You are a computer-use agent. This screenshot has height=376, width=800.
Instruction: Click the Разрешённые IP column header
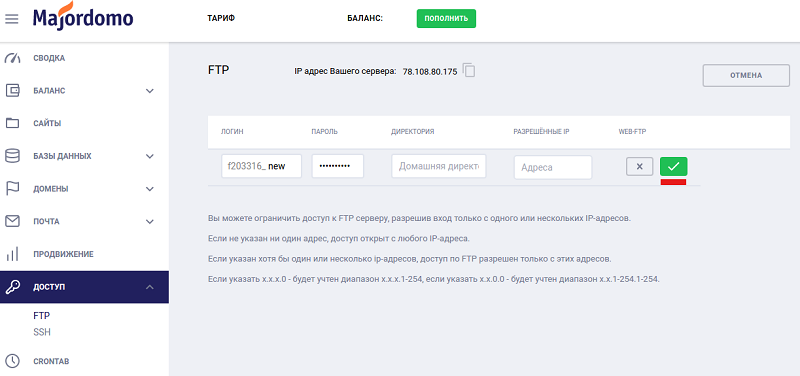click(x=541, y=132)
